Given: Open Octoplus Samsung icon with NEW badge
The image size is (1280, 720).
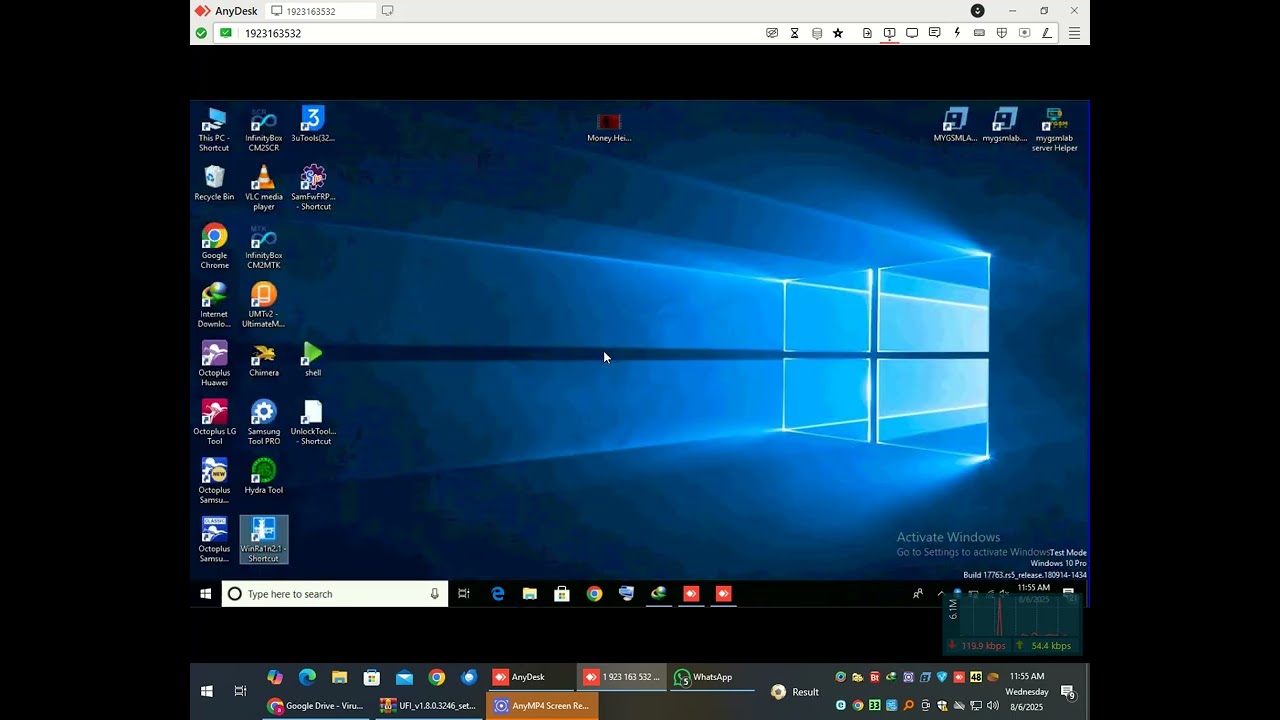Looking at the screenshot, I should click(214, 482).
